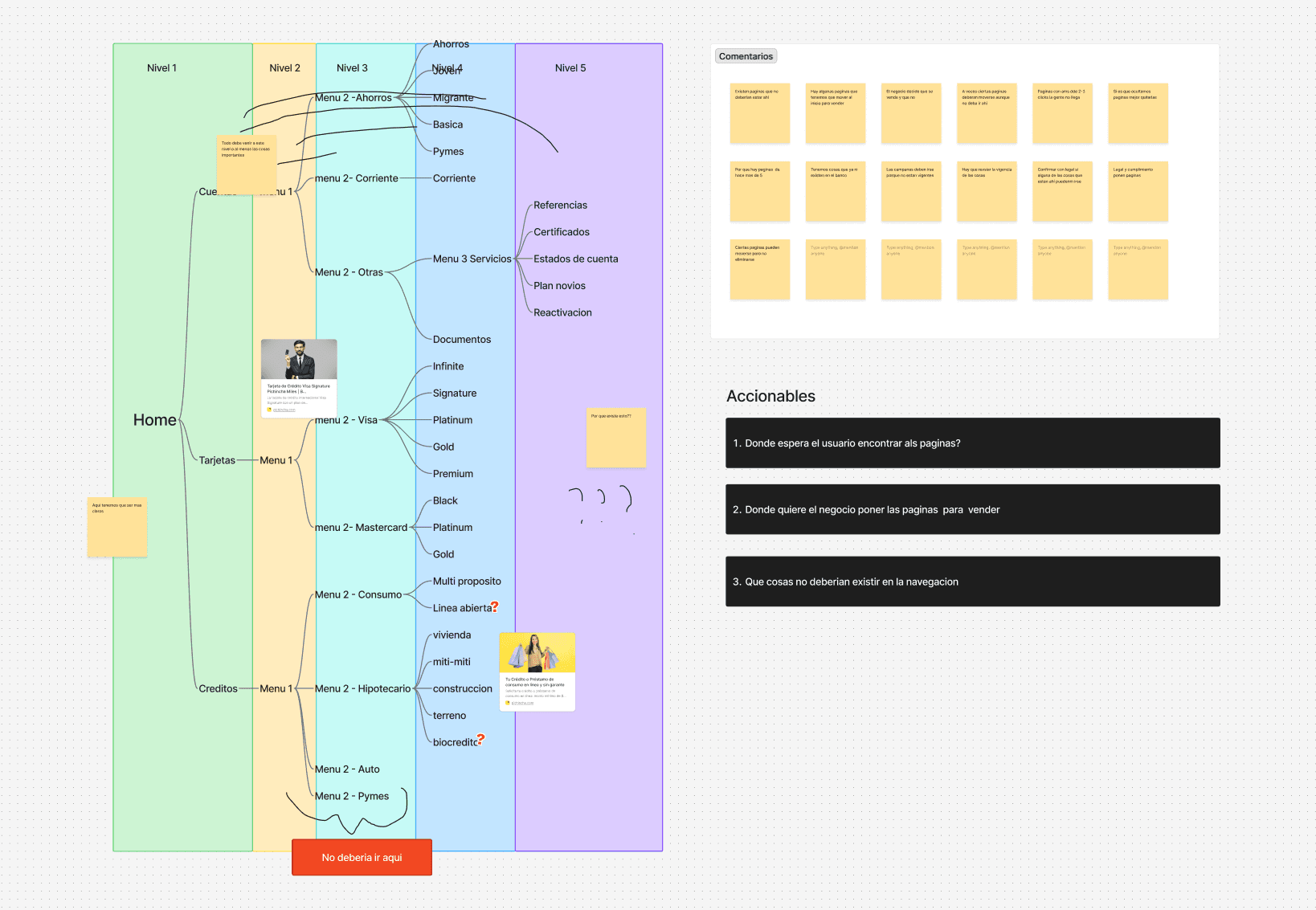Click the 'Documentos' text
Screen dimensions: 1316x910
point(462,340)
